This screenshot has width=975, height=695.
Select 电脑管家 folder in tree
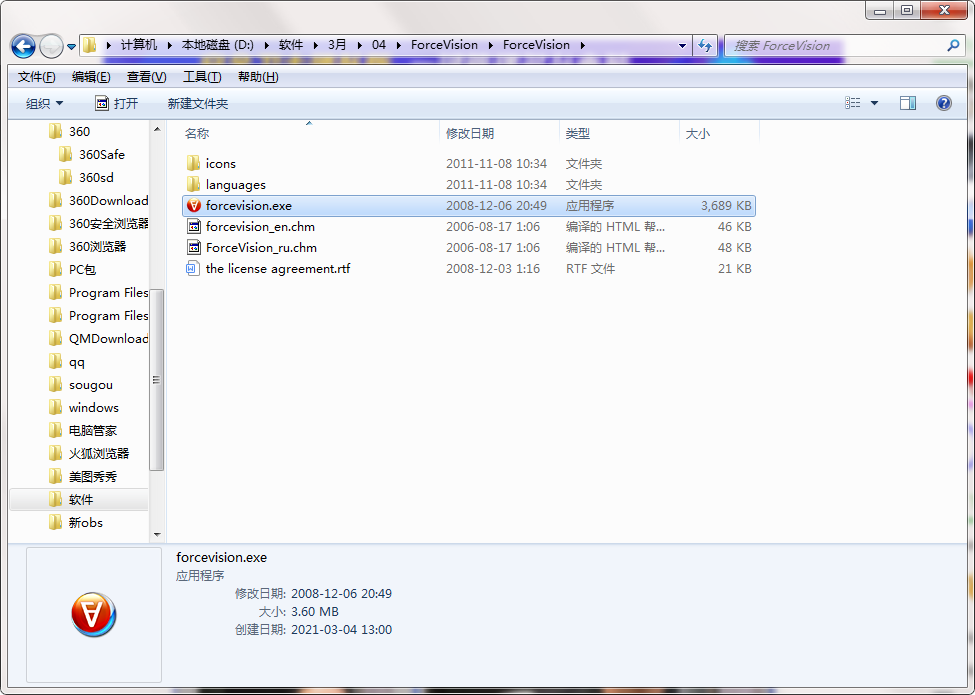pyautogui.click(x=82, y=431)
